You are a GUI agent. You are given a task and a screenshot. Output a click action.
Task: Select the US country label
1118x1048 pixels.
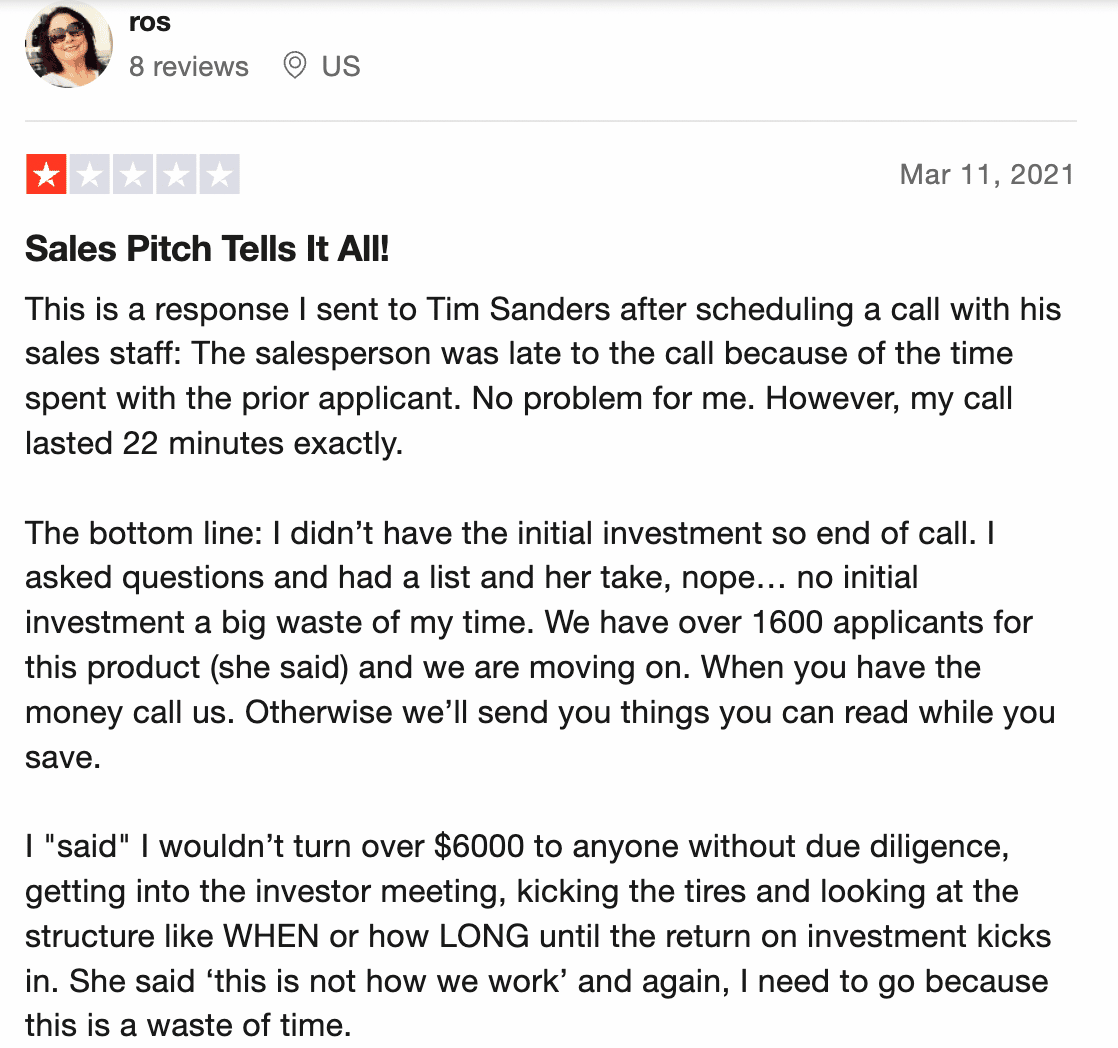pos(341,66)
